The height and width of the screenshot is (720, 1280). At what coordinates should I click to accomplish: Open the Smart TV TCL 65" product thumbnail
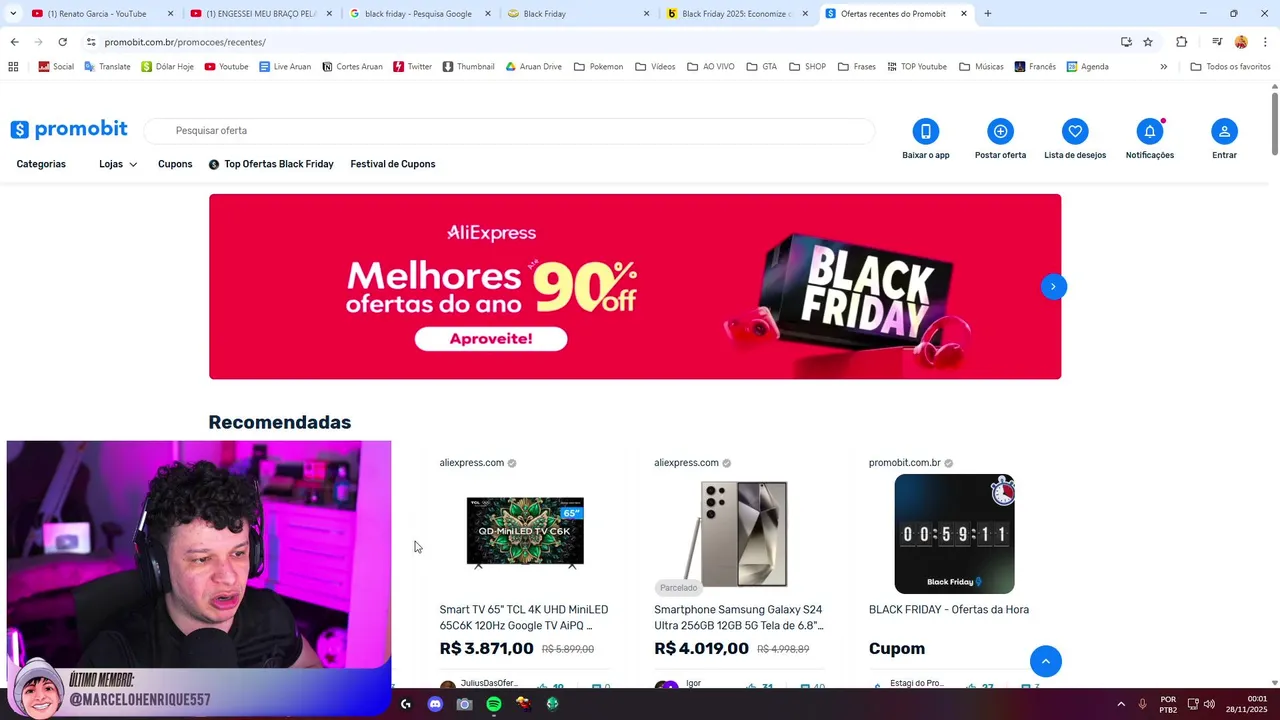(x=525, y=534)
